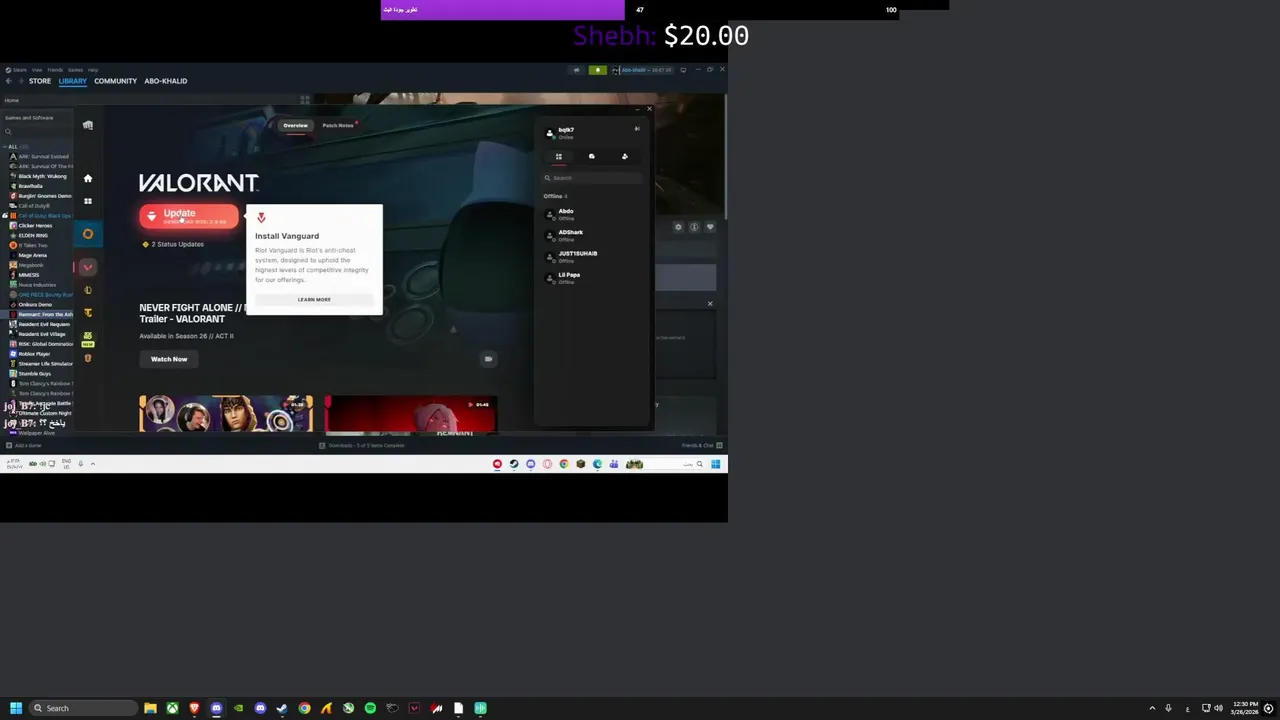Open the Steam library collections grid icon
Screen dimensions: 1280x720
[x=305, y=100]
